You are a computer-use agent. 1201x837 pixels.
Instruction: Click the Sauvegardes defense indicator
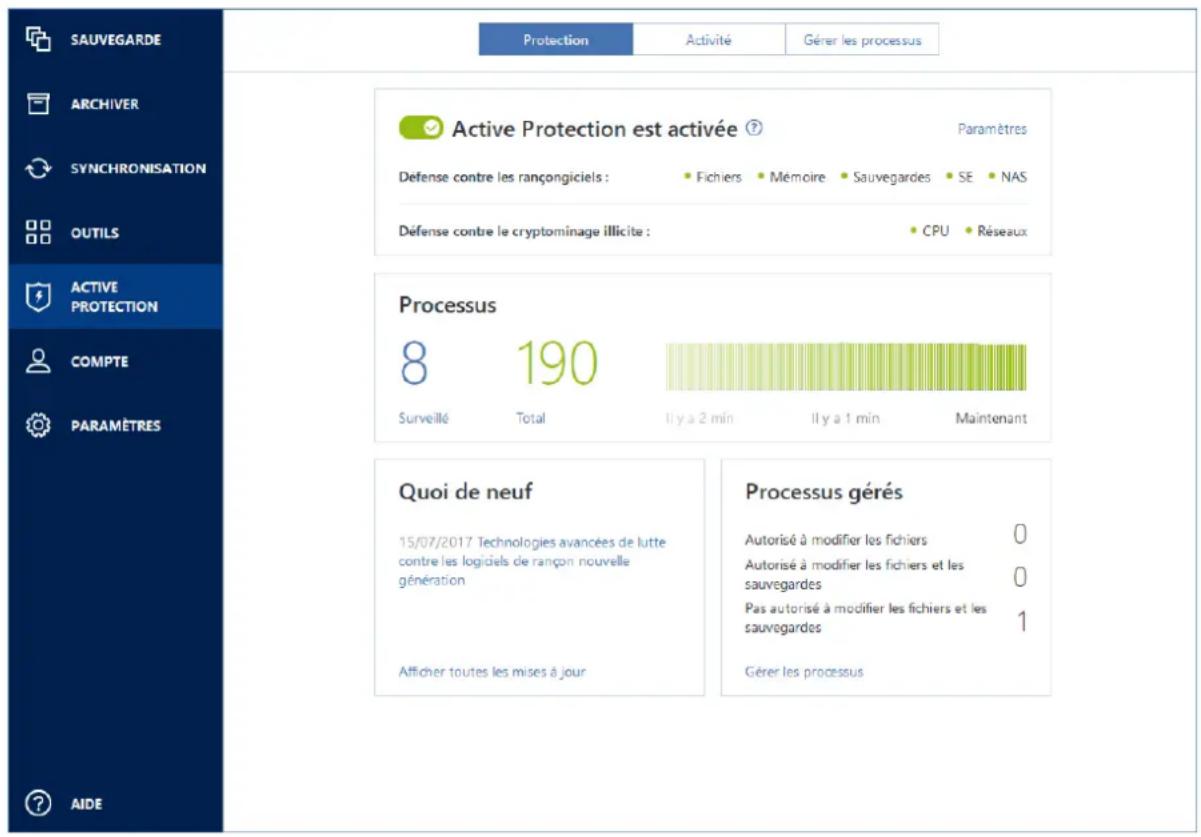click(x=886, y=177)
